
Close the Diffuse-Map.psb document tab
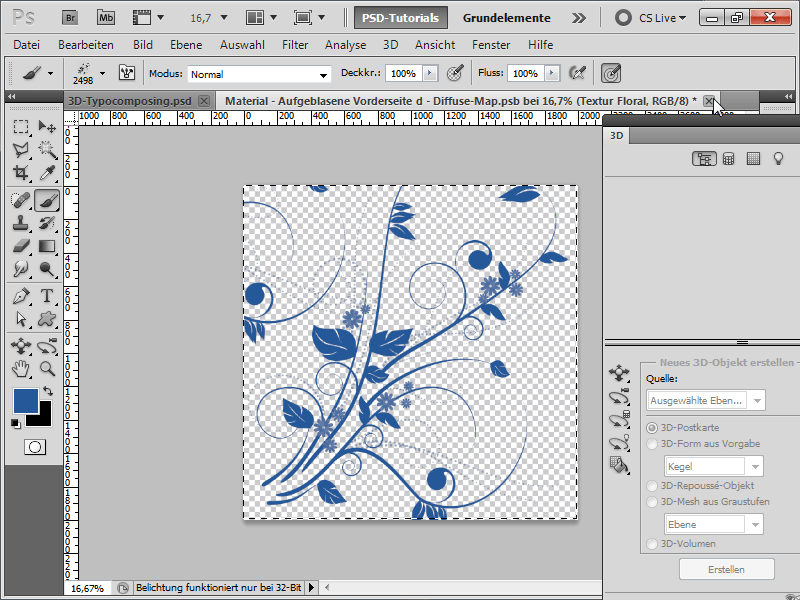(709, 101)
